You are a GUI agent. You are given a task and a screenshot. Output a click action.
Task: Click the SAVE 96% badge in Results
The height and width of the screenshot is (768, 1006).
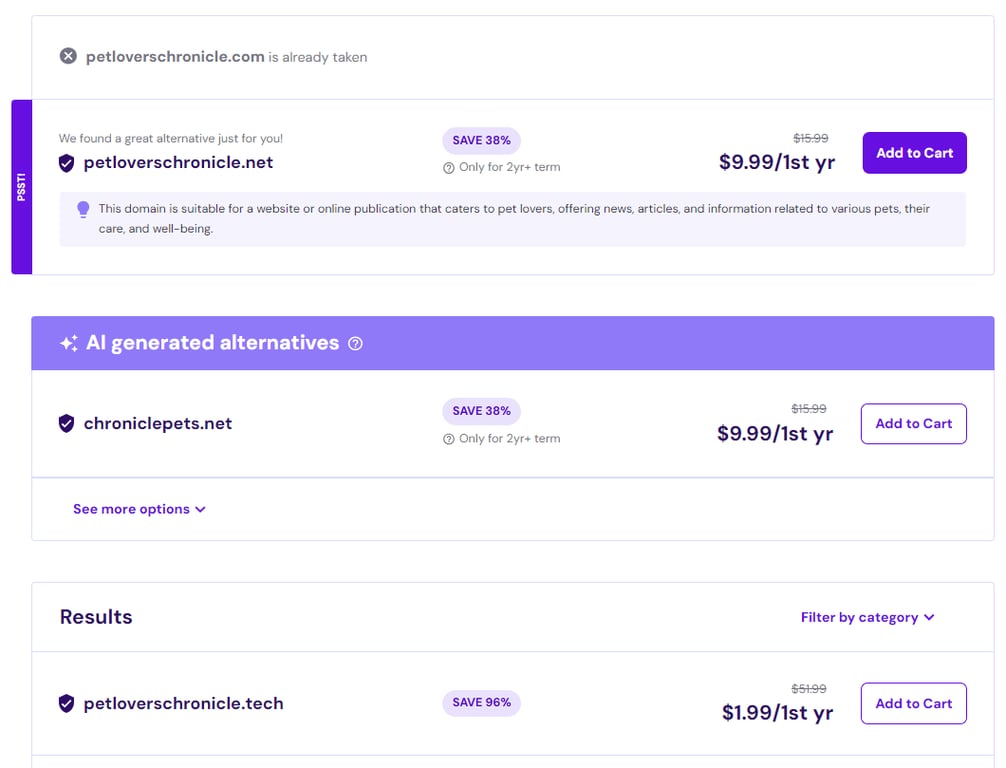(481, 703)
